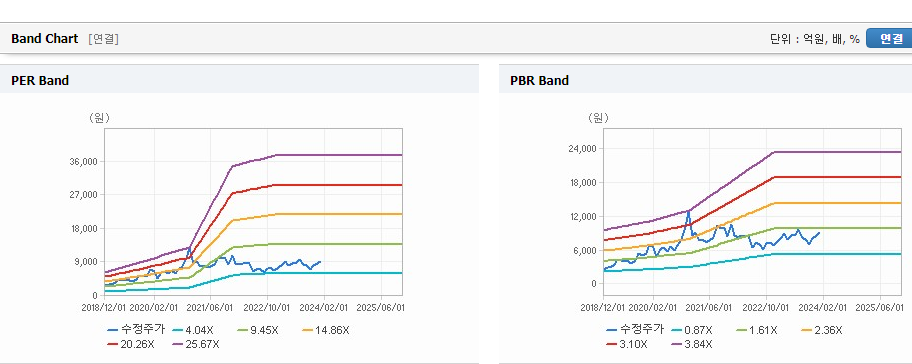Click the blue 연결 button
This screenshot has width=912, height=364.
click(889, 38)
